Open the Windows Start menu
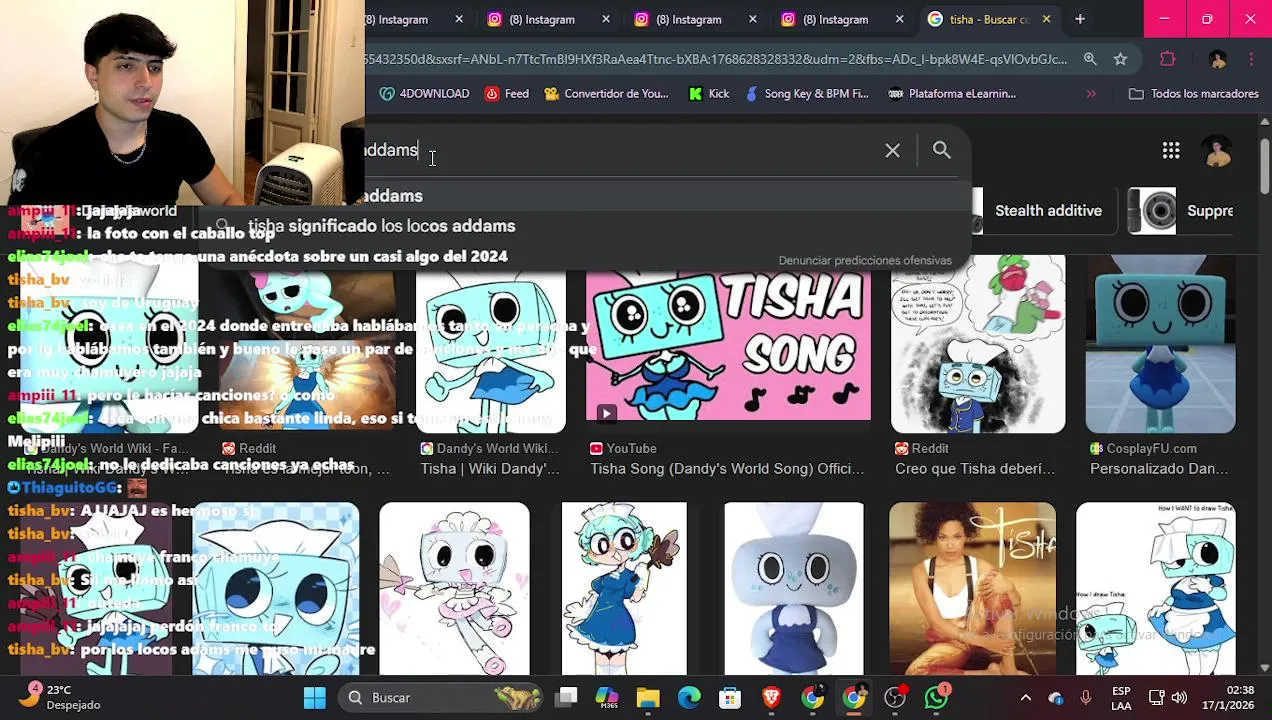1272x720 pixels. 314,698
